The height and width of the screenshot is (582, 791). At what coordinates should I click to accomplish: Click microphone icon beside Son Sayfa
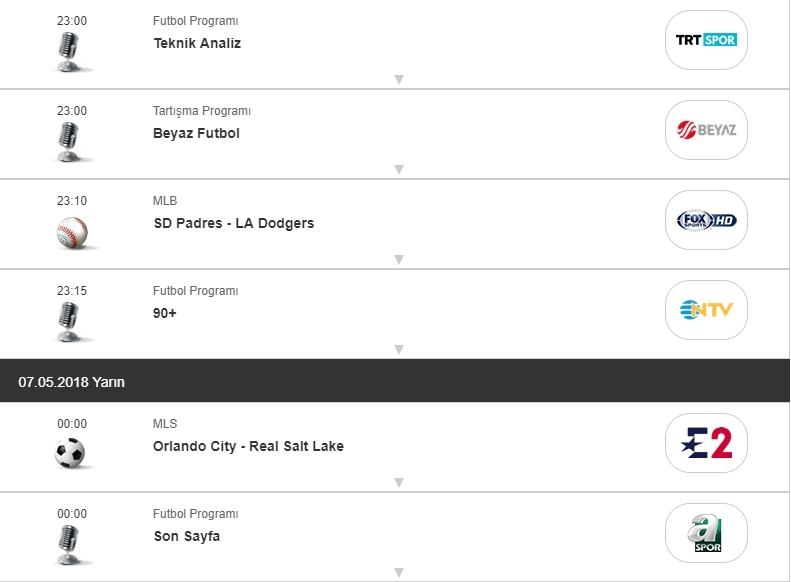point(68,545)
